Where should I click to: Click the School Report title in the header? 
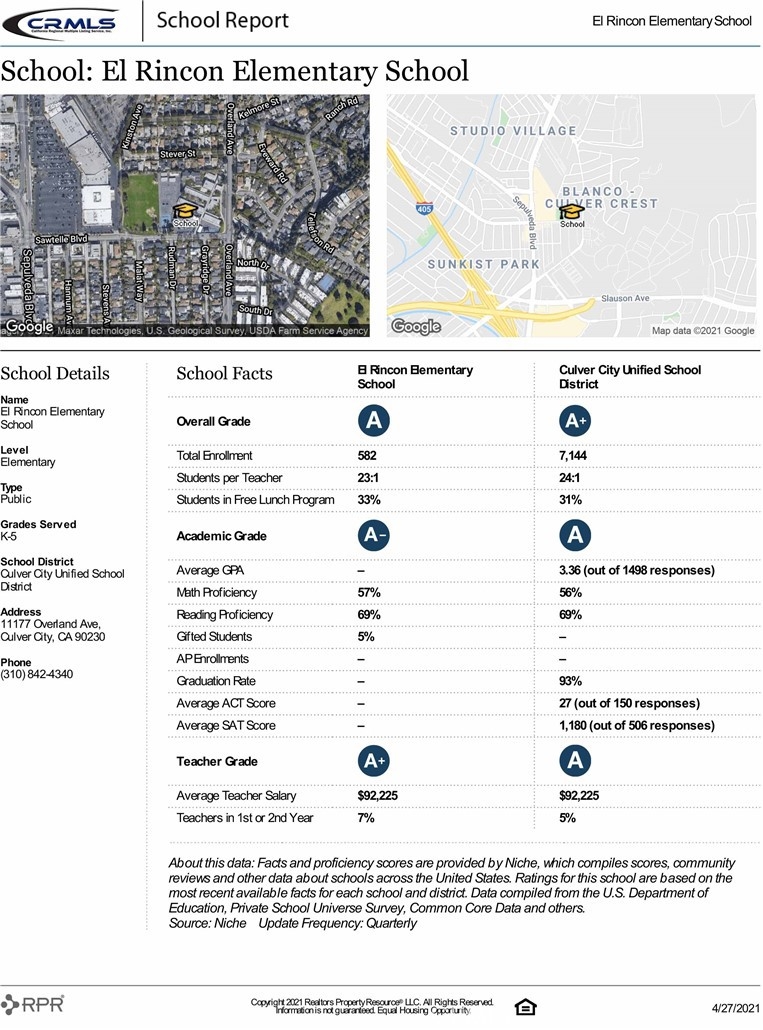222,20
